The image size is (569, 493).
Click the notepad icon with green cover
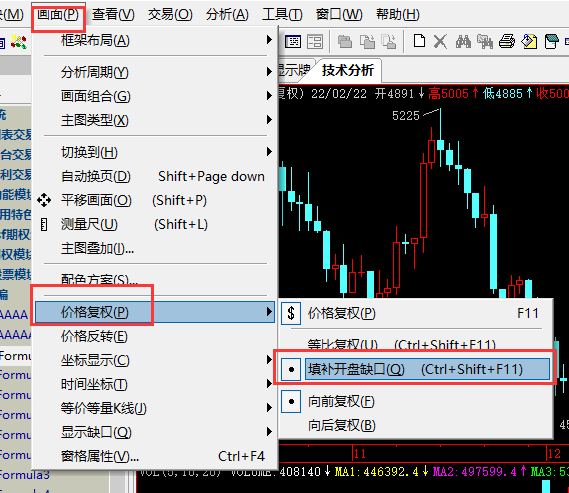pos(551,41)
